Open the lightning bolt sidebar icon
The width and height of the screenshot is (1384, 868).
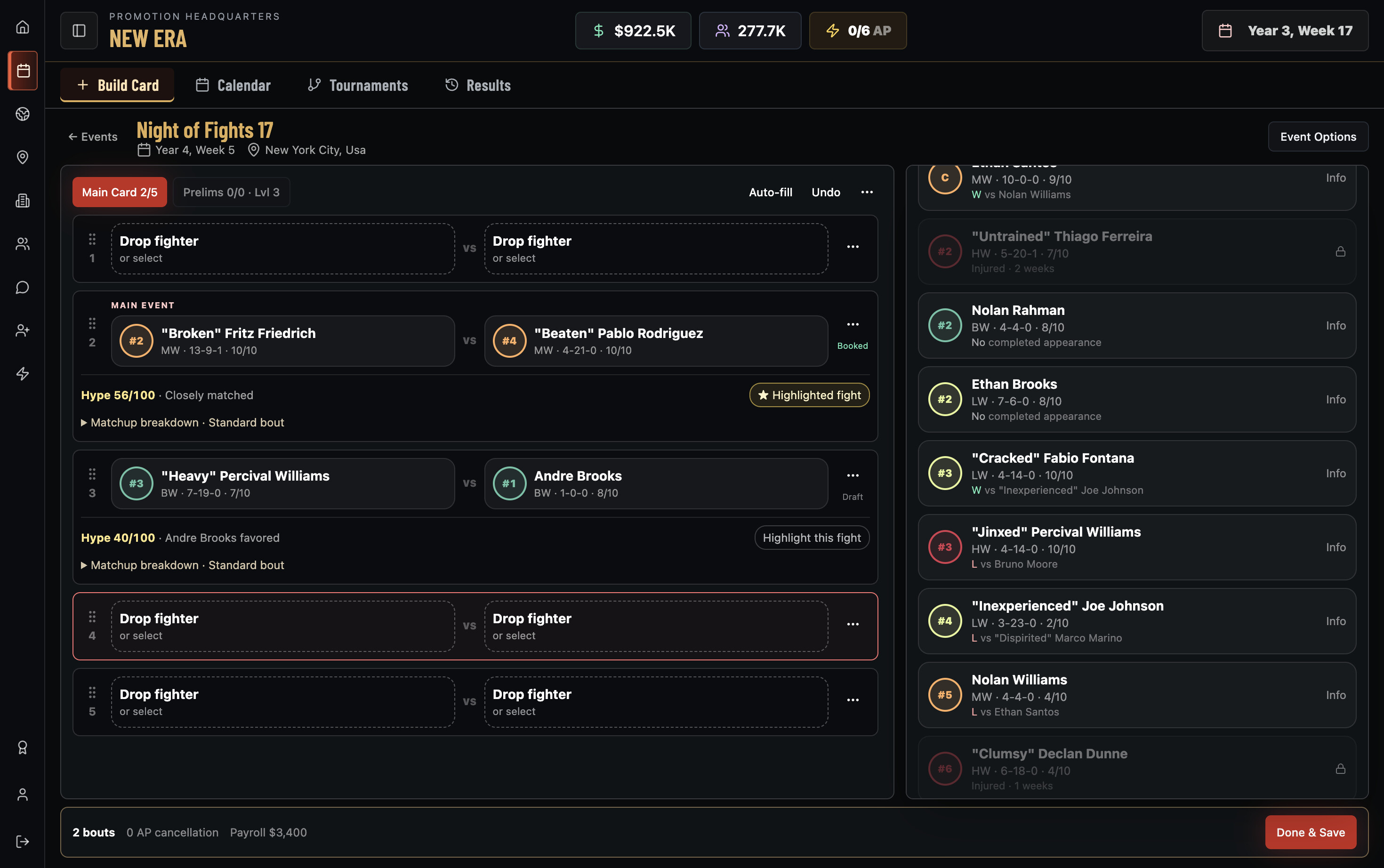[23, 374]
